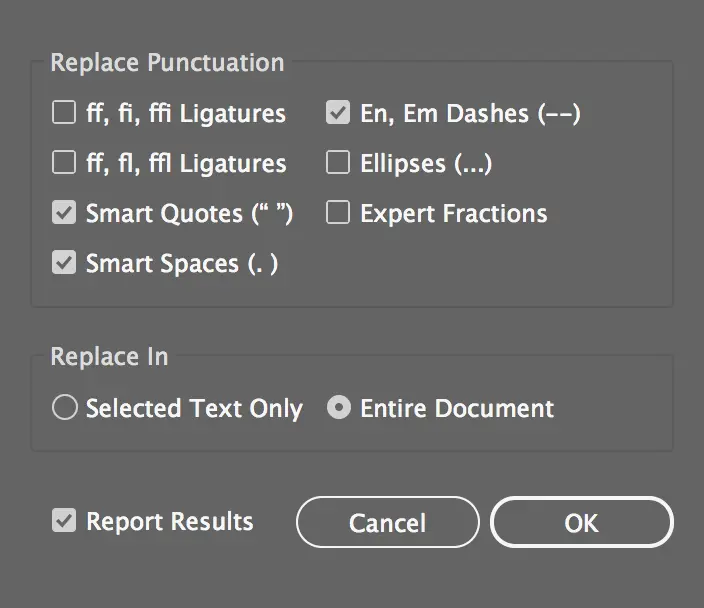Uncheck the Smart Spaces checkbox
This screenshot has height=608, width=704.
64,262
